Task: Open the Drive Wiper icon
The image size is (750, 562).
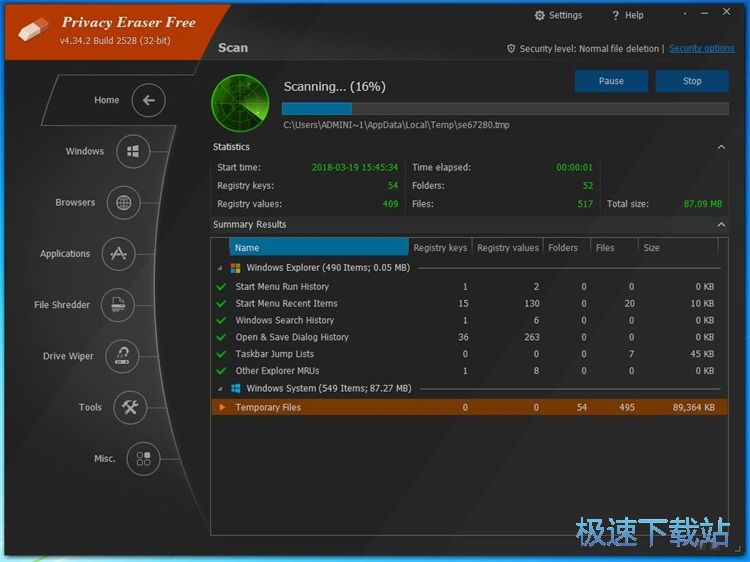Action: tap(122, 356)
